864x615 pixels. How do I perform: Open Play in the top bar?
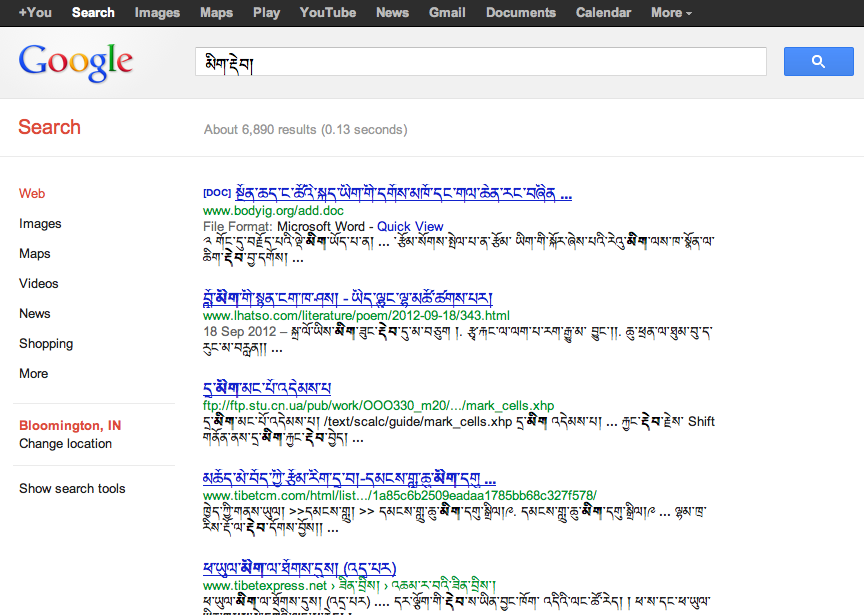[267, 13]
